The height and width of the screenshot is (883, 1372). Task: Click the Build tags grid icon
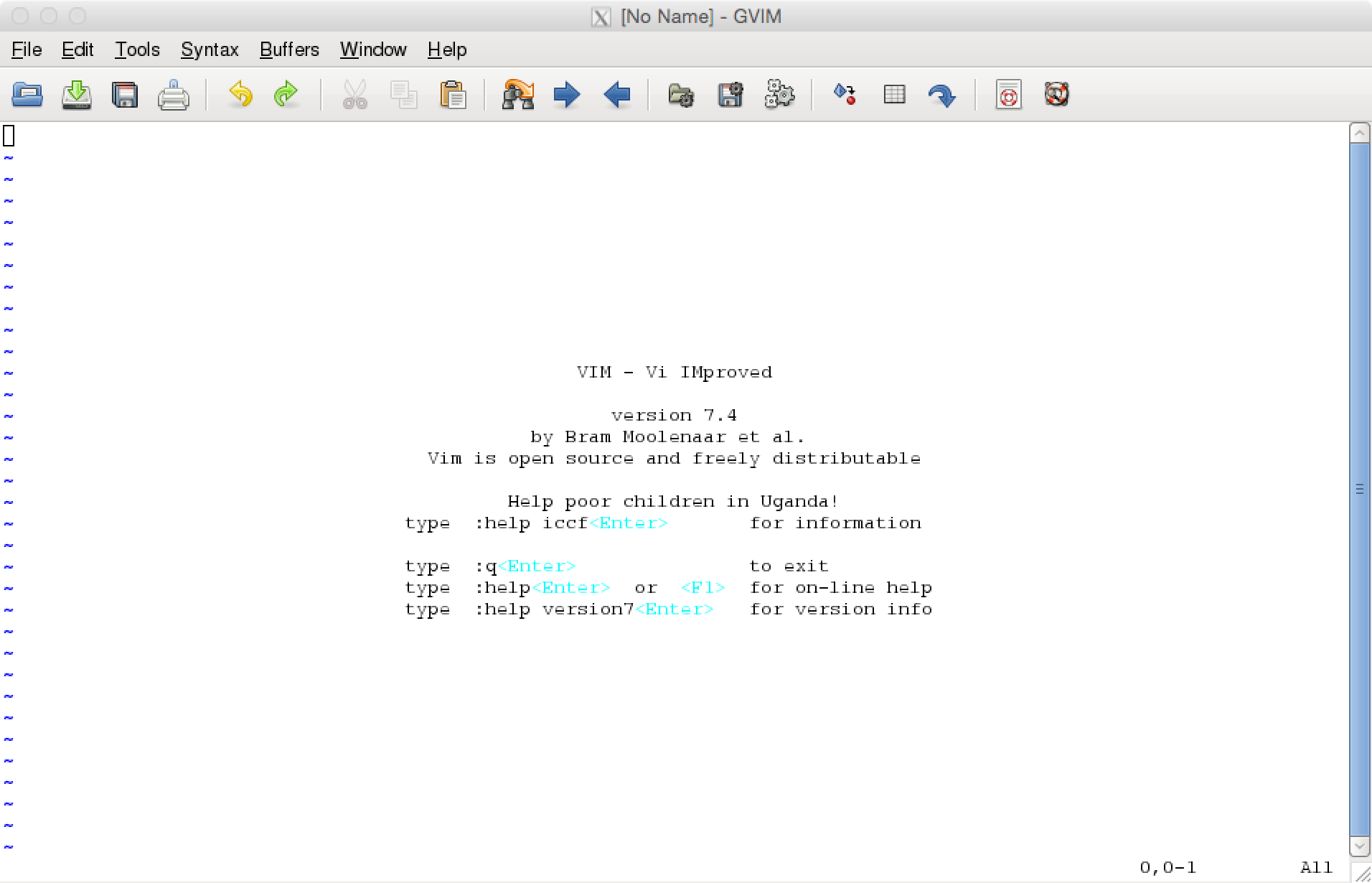(894, 94)
